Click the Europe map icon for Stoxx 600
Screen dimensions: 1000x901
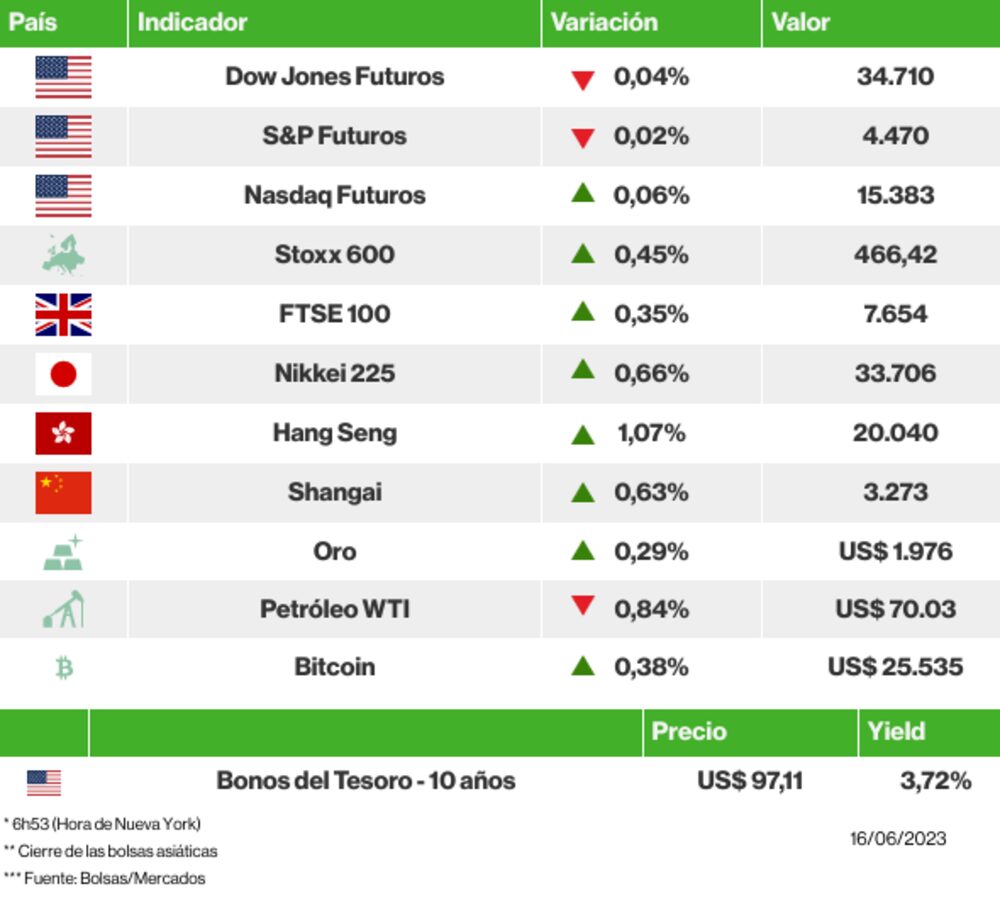point(63,255)
